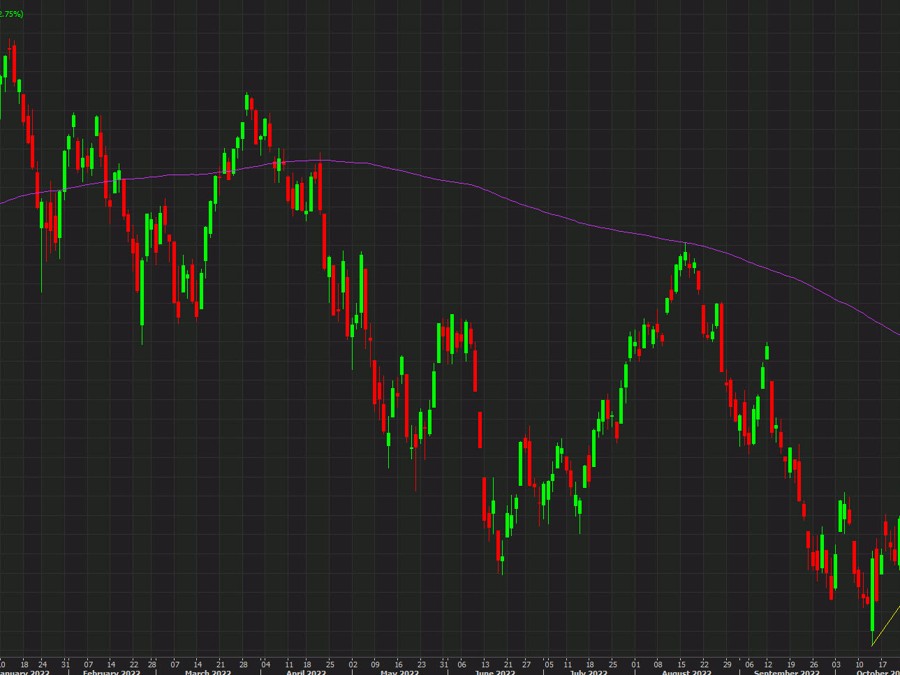Viewport: 900px width, 675px height.
Task: Click the red gap-down candle in mid-June
Action: click(480, 428)
